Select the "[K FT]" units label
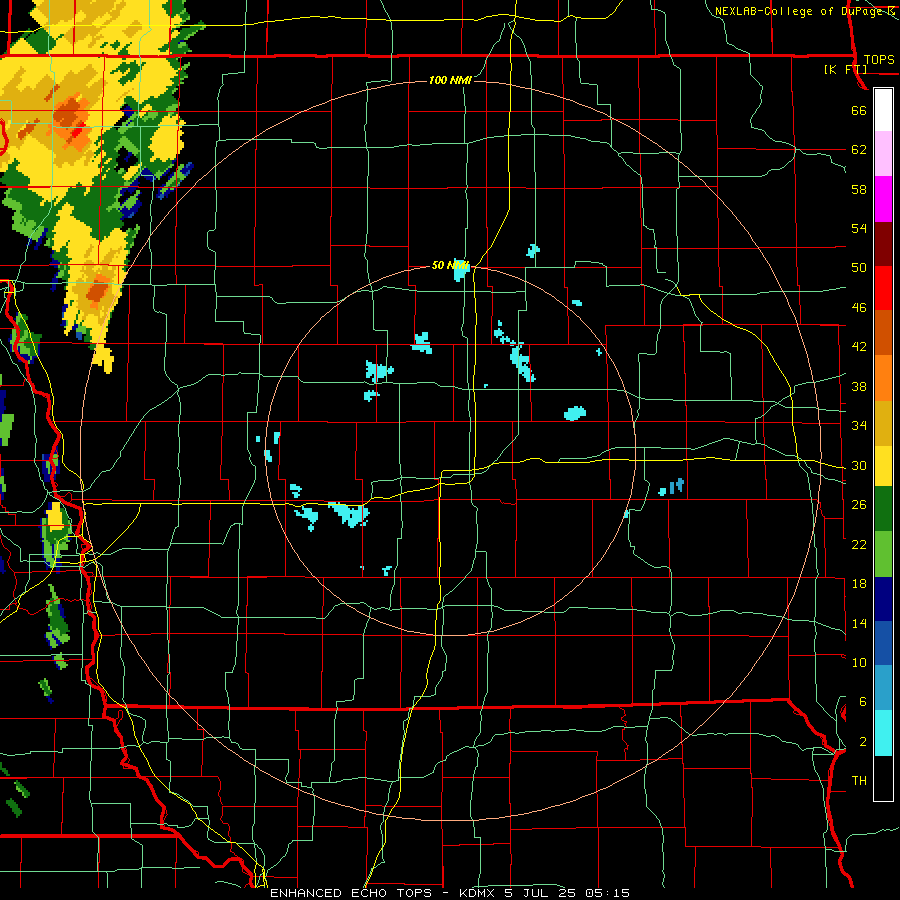This screenshot has height=900, width=900. tap(845, 69)
